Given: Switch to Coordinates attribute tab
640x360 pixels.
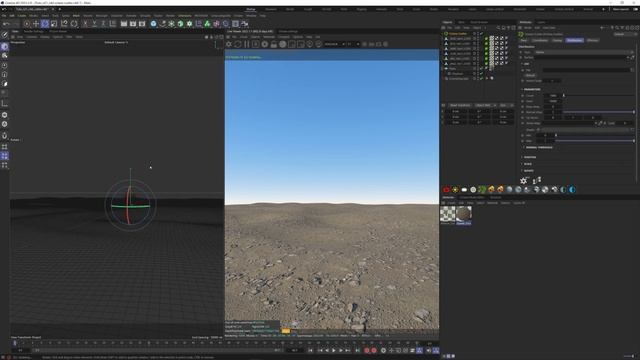Looking at the screenshot, I should pos(540,40).
